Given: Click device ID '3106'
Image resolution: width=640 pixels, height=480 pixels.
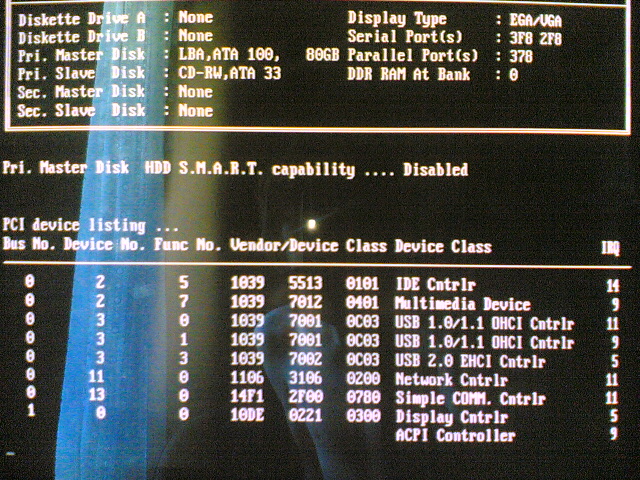Looking at the screenshot, I should click(x=305, y=378).
